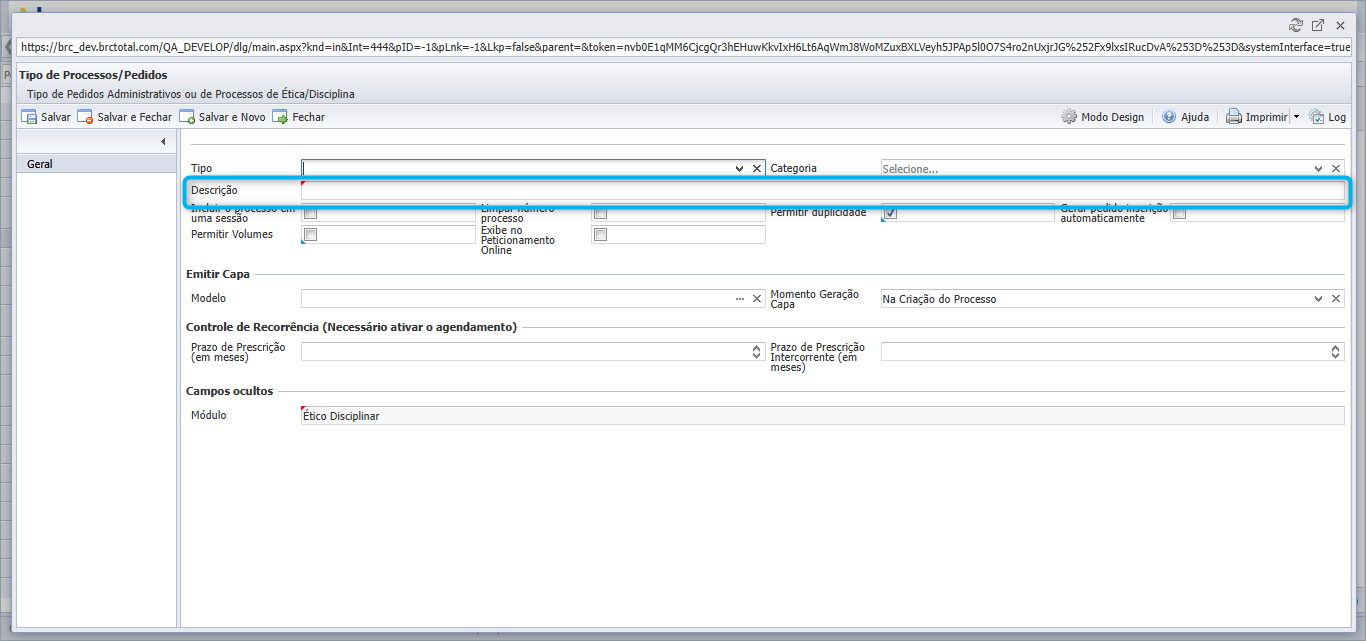Select the Geral tab
The image size is (1366, 641).
pyautogui.click(x=97, y=164)
